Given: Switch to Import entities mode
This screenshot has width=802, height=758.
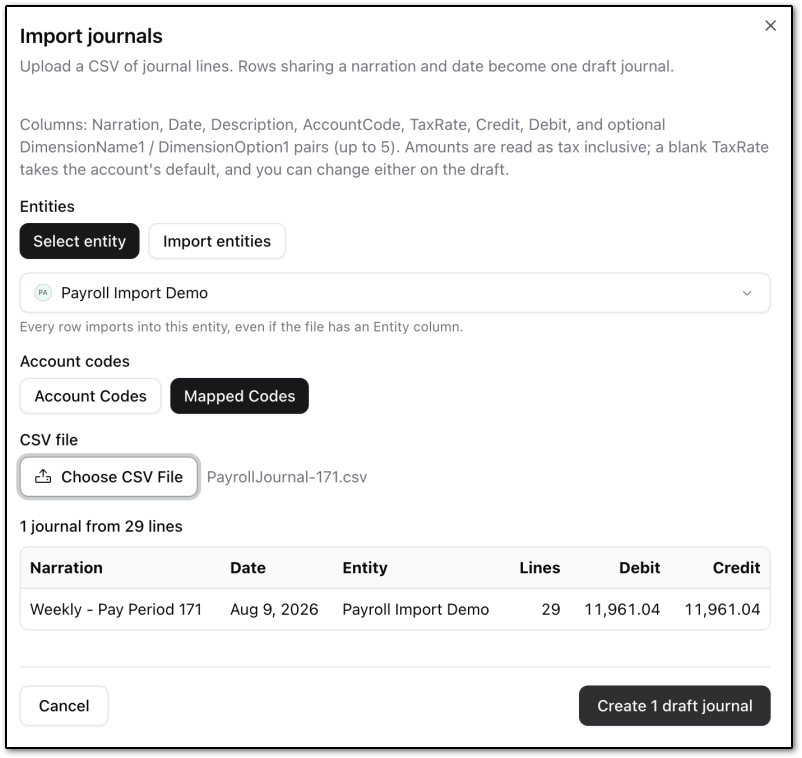Looking at the screenshot, I should [217, 241].
